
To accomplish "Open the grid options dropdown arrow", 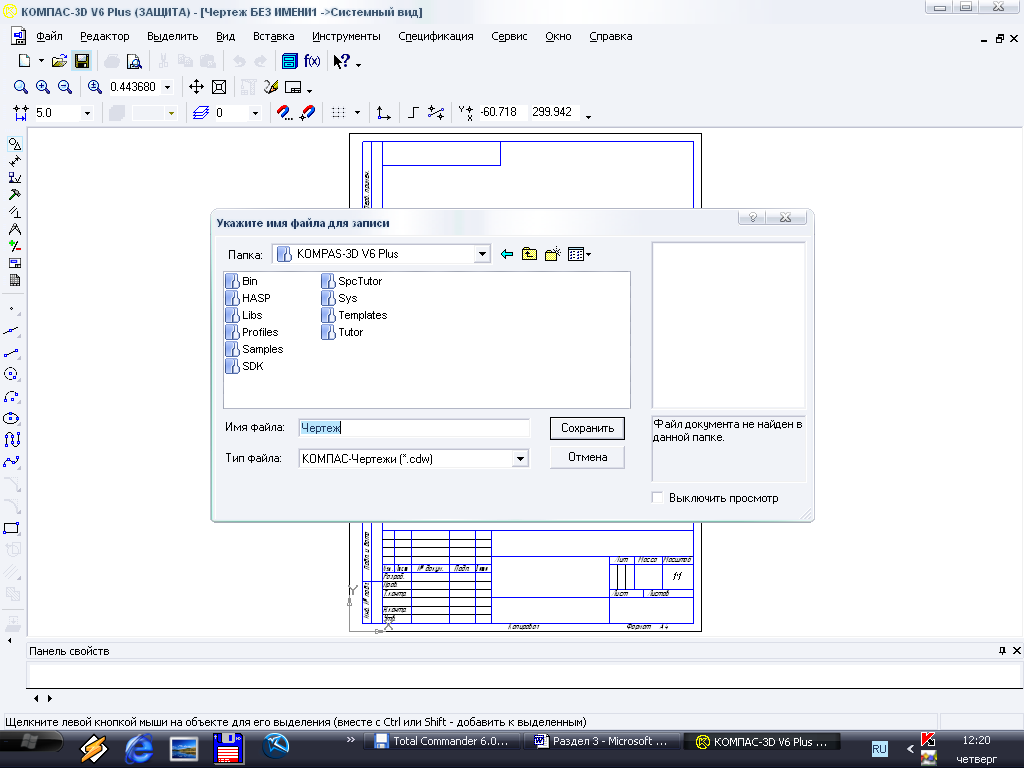I will tap(357, 112).
